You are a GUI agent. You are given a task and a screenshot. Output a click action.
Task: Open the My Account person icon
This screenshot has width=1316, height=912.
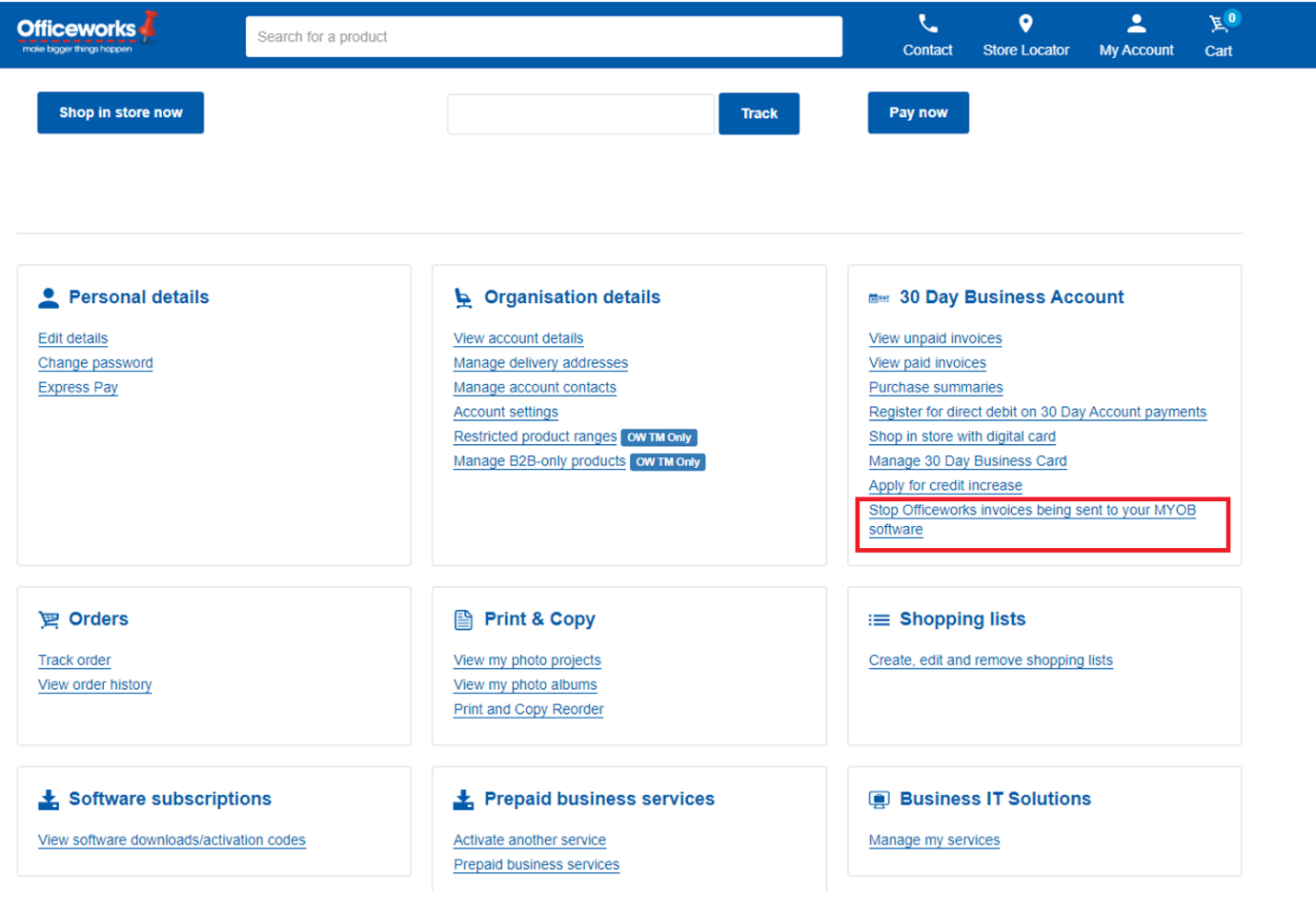pyautogui.click(x=1136, y=24)
